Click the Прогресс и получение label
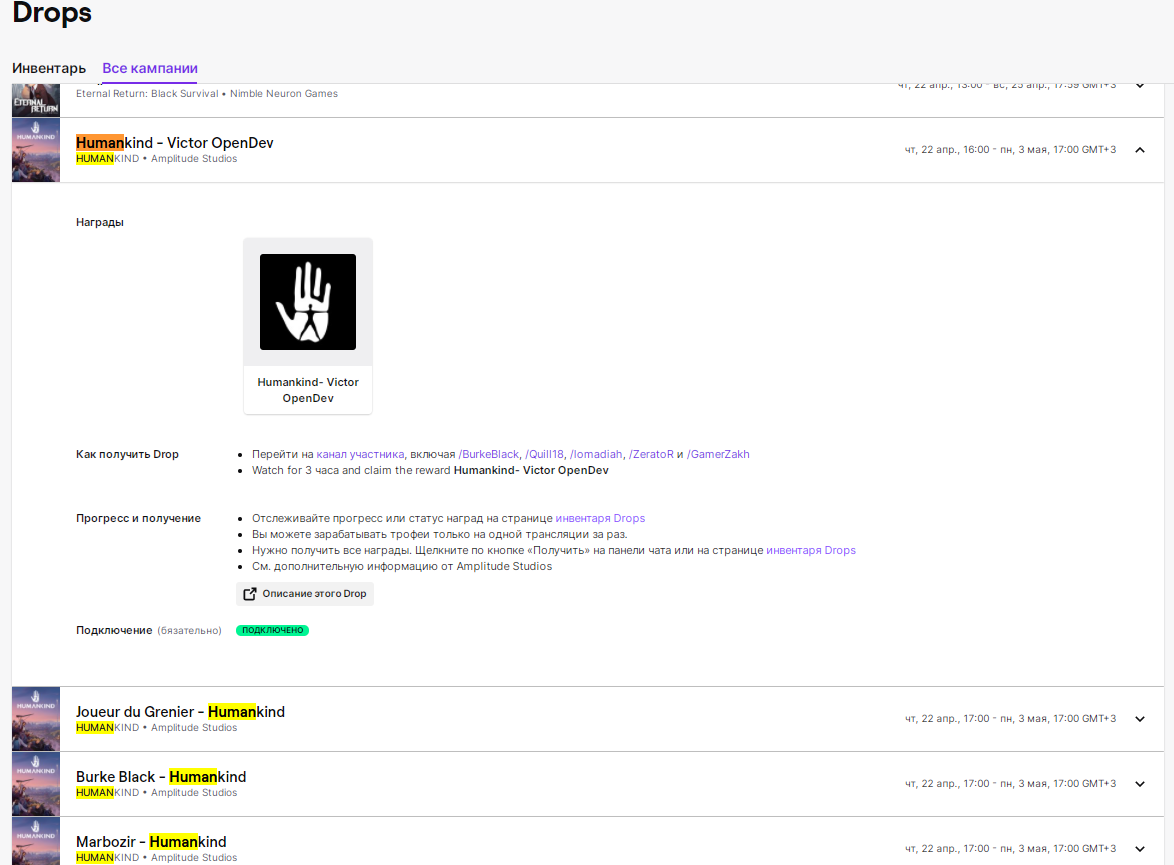This screenshot has width=1174, height=865. (139, 518)
